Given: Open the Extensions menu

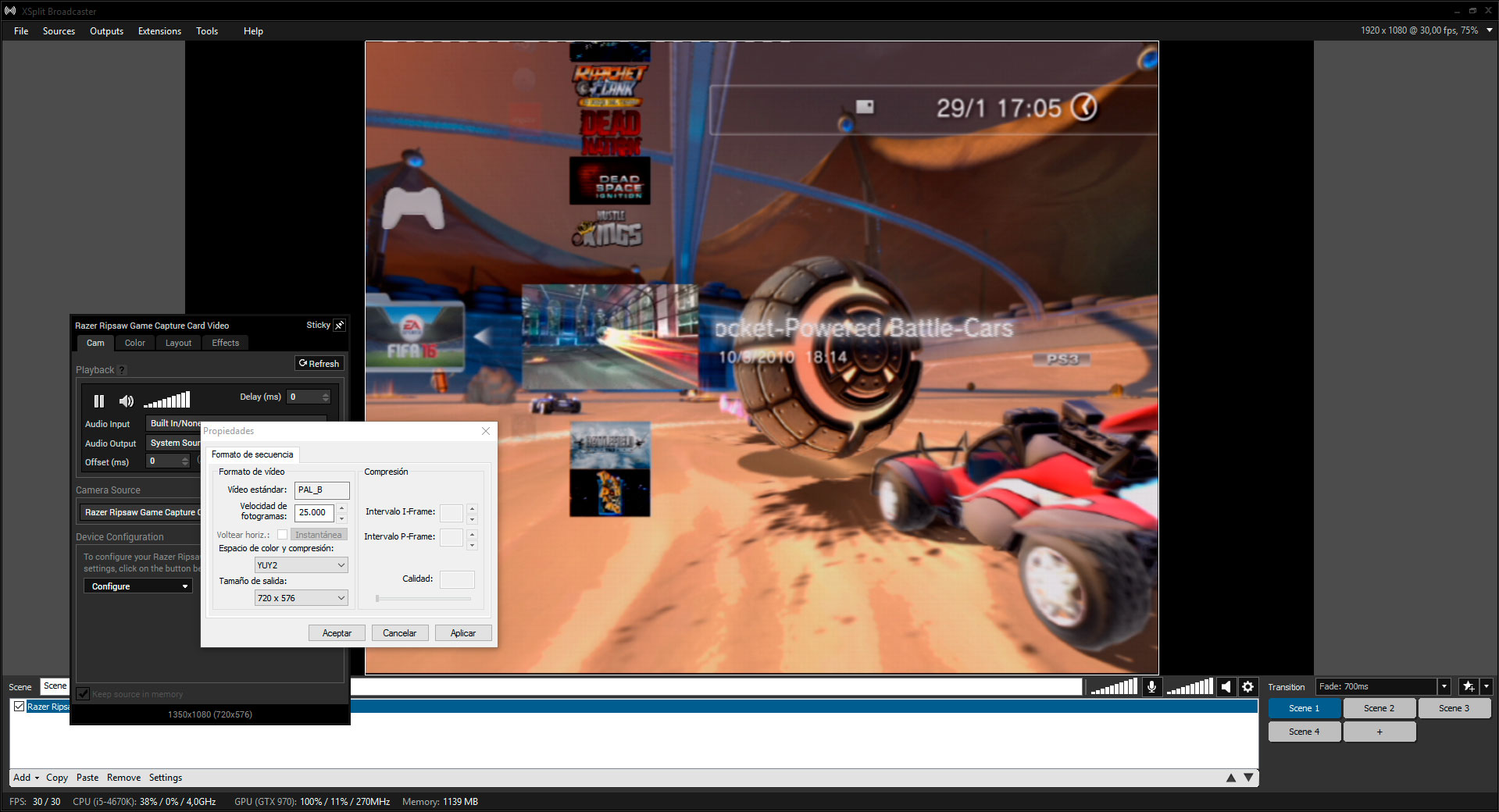Looking at the screenshot, I should point(159,31).
